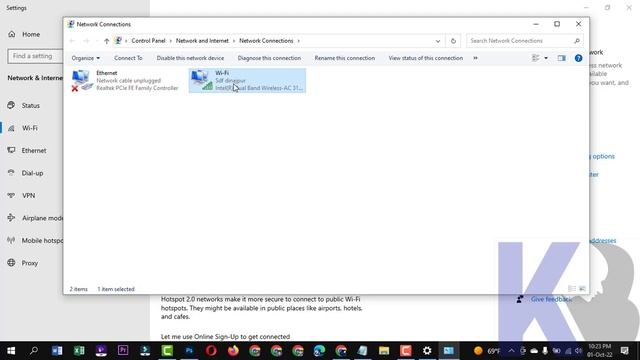Viewport: 640px width, 360px height.
Task: Click the volume speaker tray icon
Action: [x=578, y=351]
